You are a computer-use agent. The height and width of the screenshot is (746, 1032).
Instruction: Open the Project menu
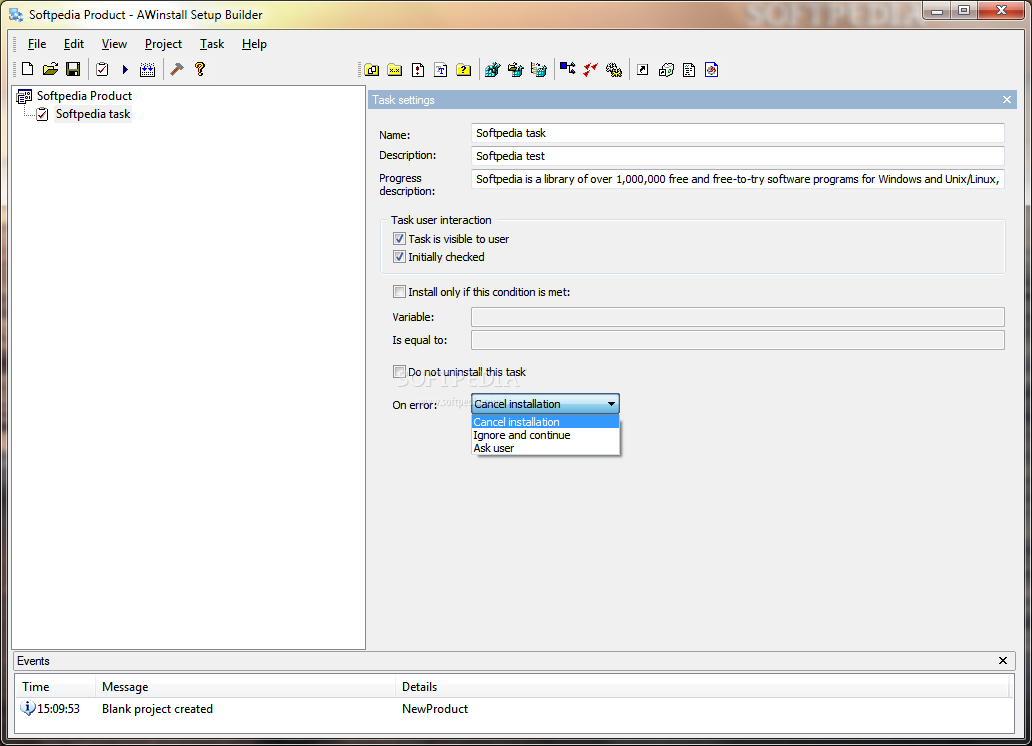click(x=163, y=44)
